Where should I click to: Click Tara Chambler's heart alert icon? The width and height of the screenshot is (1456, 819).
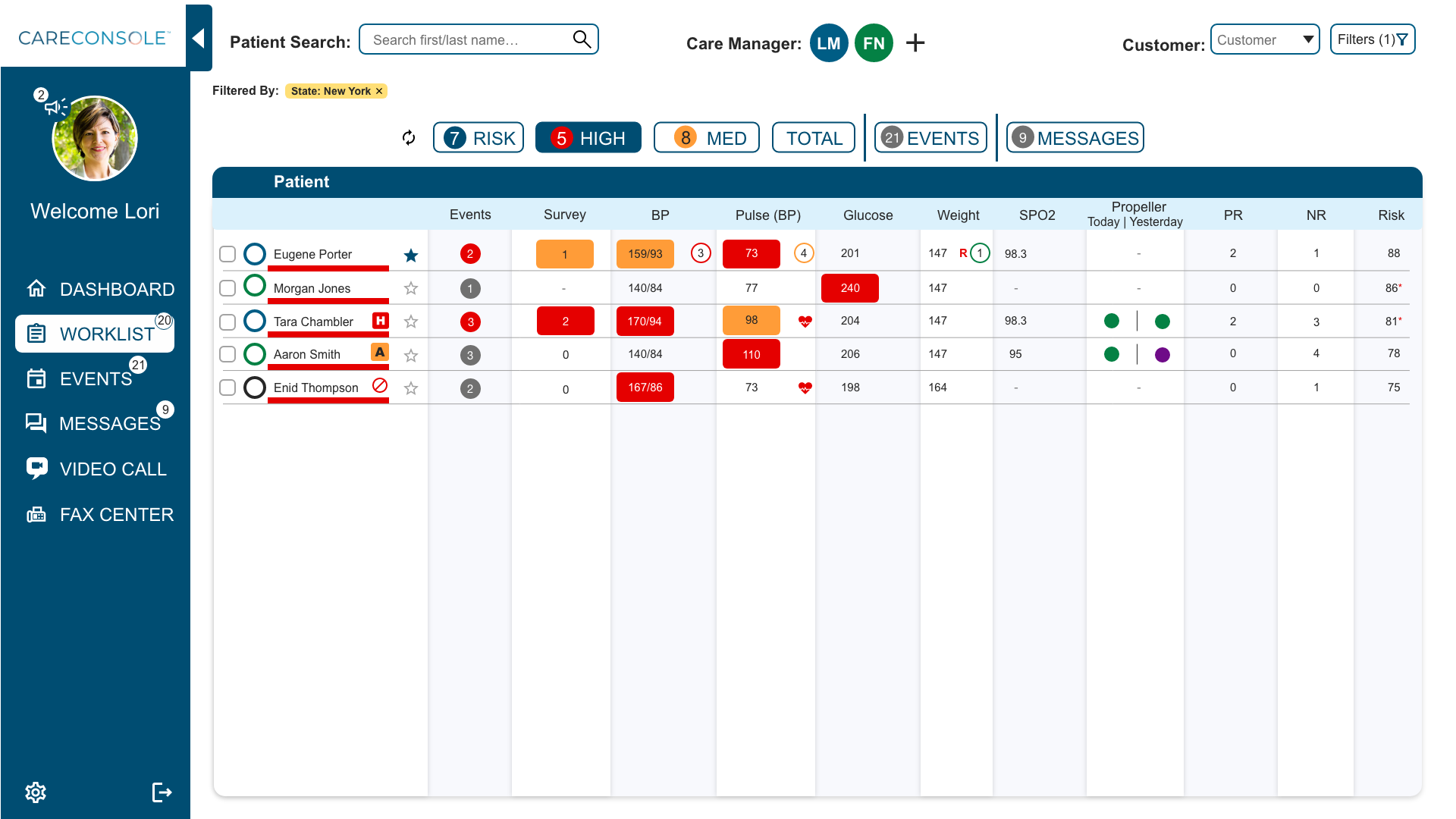[x=805, y=322]
